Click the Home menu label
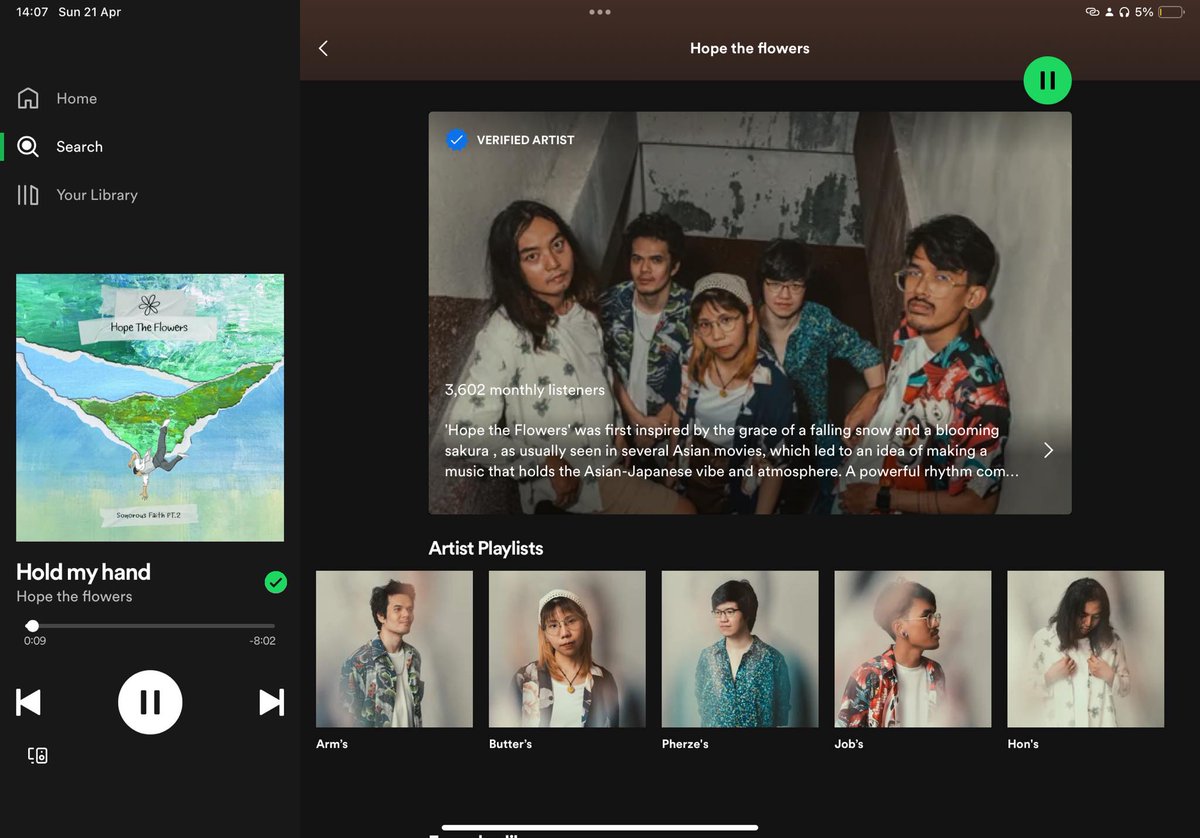This screenshot has height=838, width=1200. pyautogui.click(x=77, y=98)
